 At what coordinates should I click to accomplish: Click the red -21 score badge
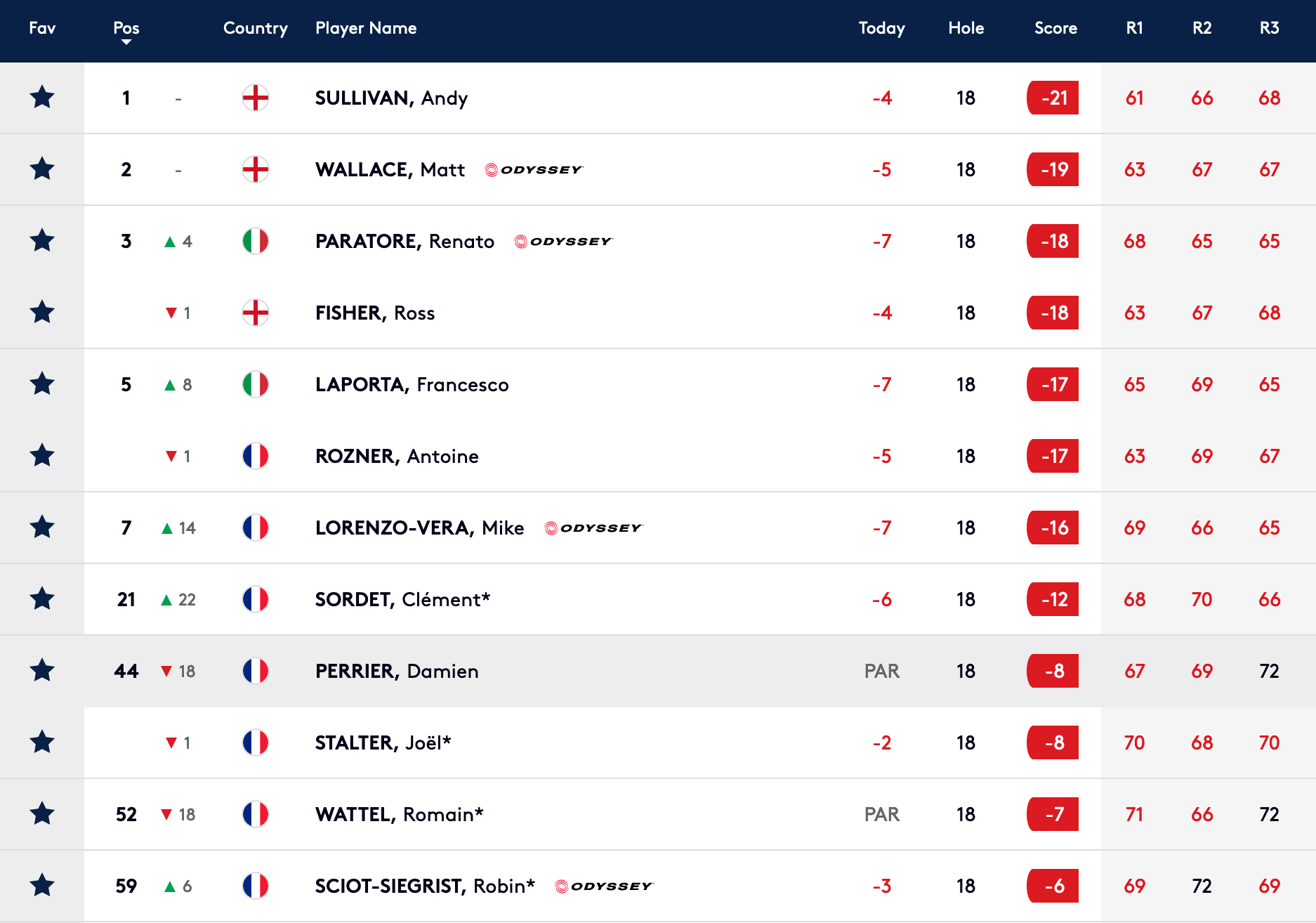pos(1053,98)
